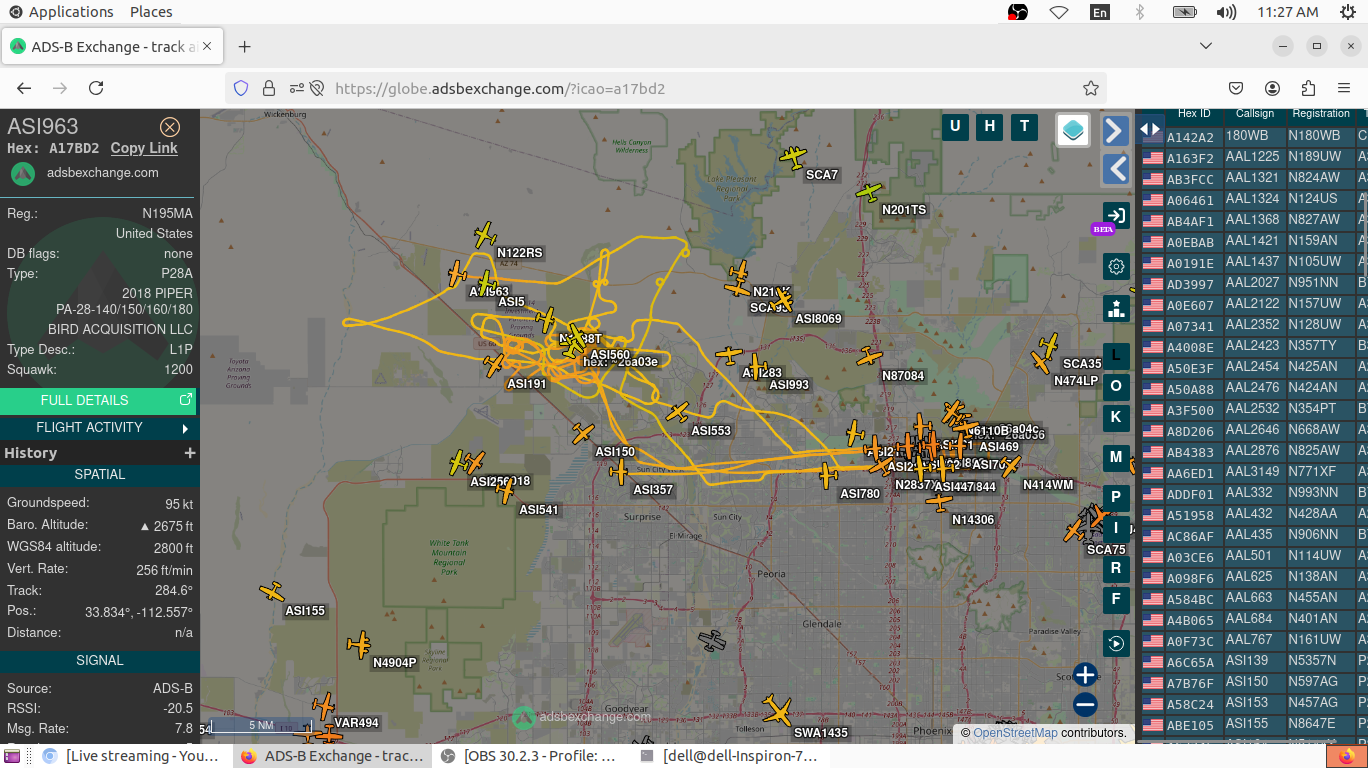Screen dimensions: 1368x768
Task: Select the N201TS aircraft icon
Action: [869, 191]
